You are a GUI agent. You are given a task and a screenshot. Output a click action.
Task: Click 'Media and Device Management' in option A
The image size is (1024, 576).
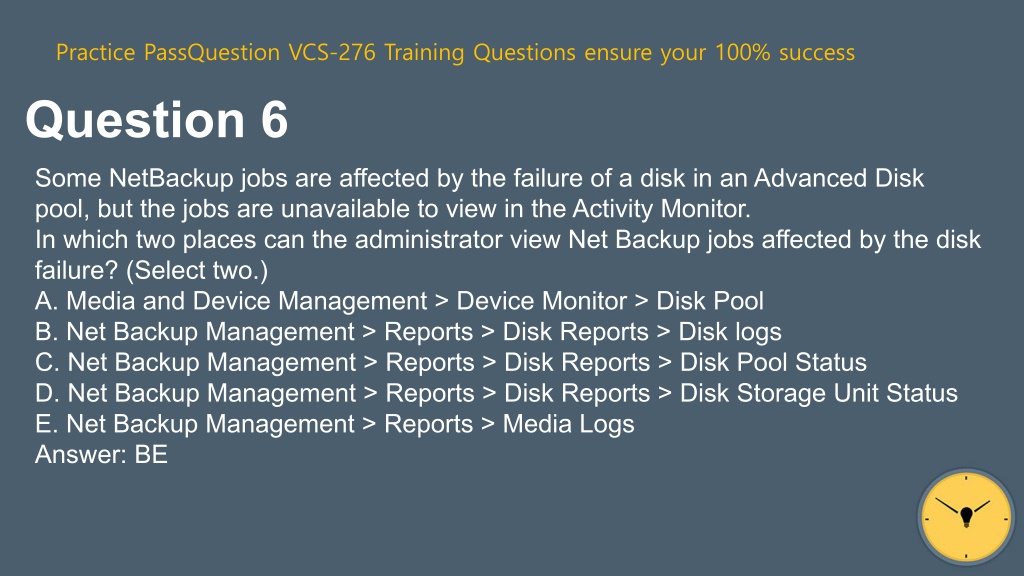click(x=247, y=301)
